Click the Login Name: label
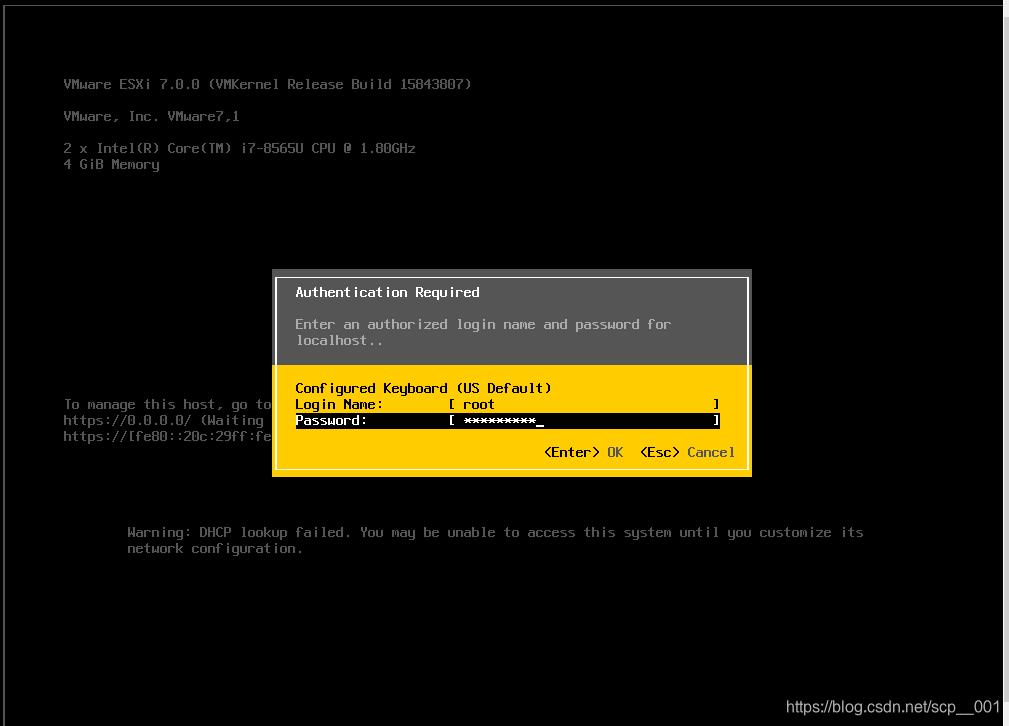This screenshot has width=1009, height=726. [x=339, y=404]
